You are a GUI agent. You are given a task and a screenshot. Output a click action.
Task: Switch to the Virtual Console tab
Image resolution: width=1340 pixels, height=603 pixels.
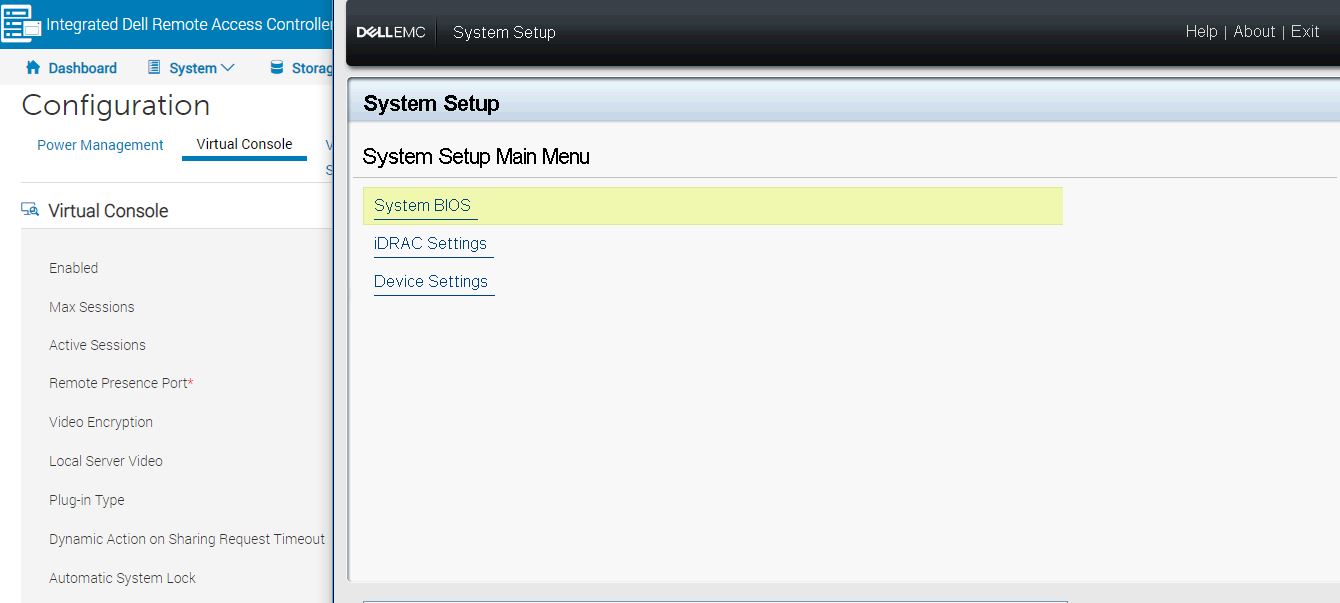point(244,144)
